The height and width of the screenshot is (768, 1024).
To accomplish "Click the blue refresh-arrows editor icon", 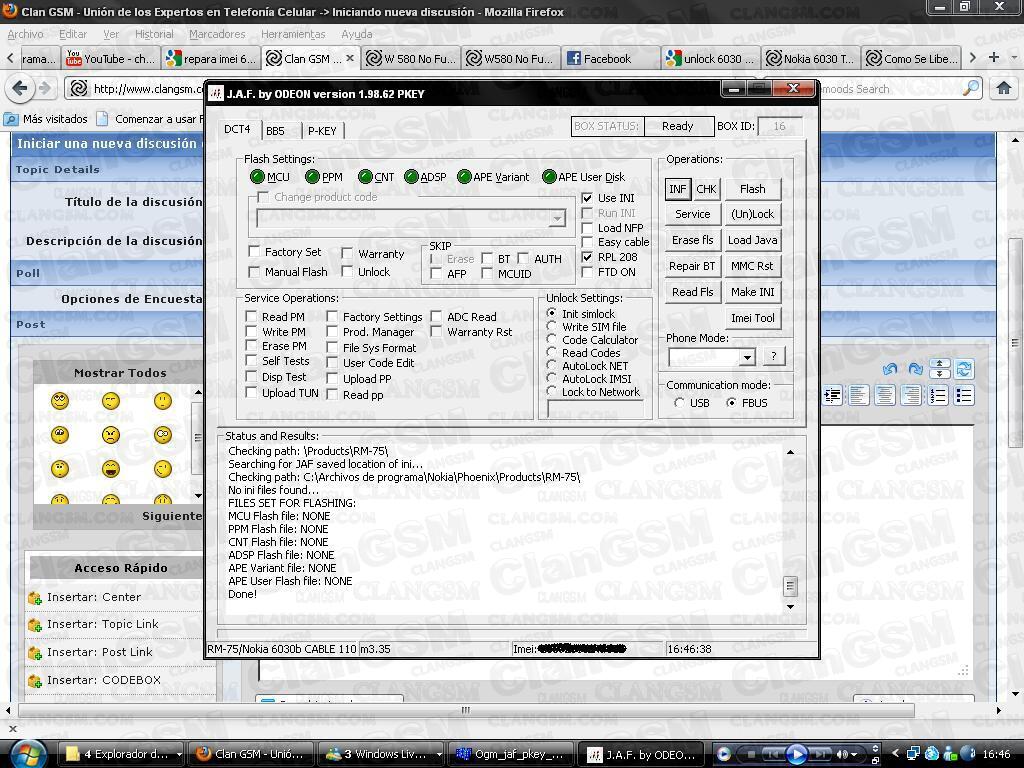I will [x=963, y=369].
